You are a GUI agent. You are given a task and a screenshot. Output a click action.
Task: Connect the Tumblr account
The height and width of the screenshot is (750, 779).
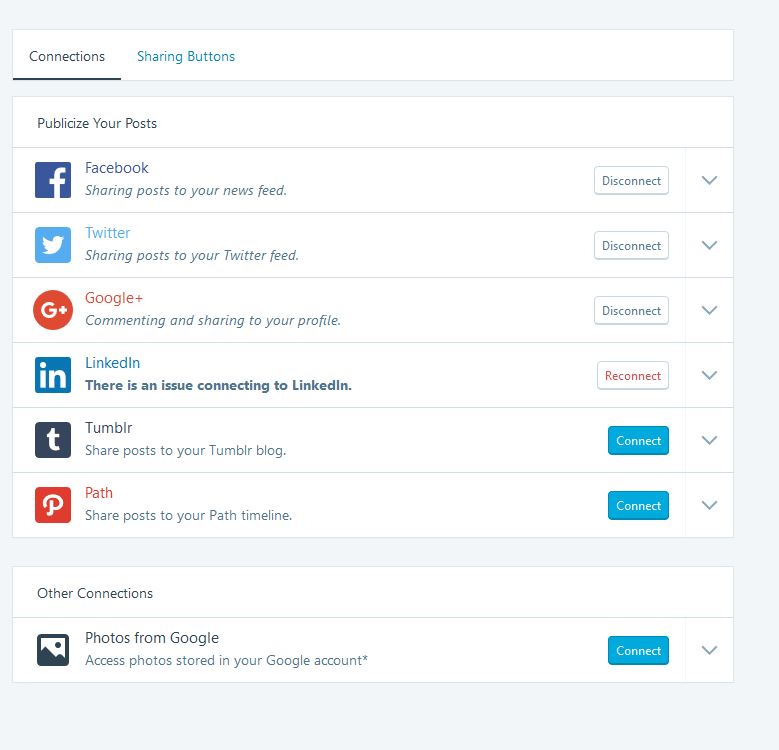tap(638, 441)
